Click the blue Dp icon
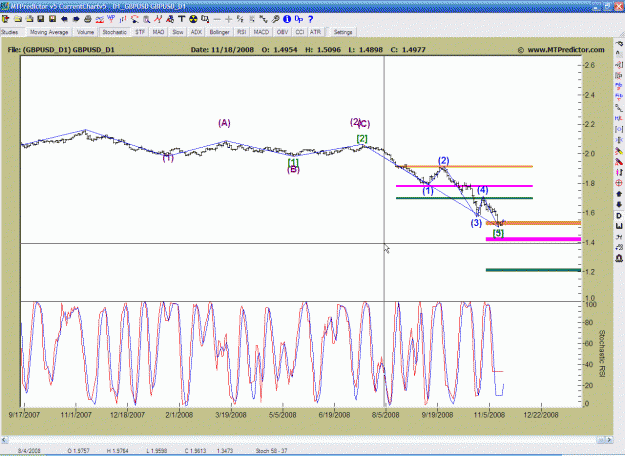Image resolution: width=625 pixels, height=456 pixels. coord(299,19)
